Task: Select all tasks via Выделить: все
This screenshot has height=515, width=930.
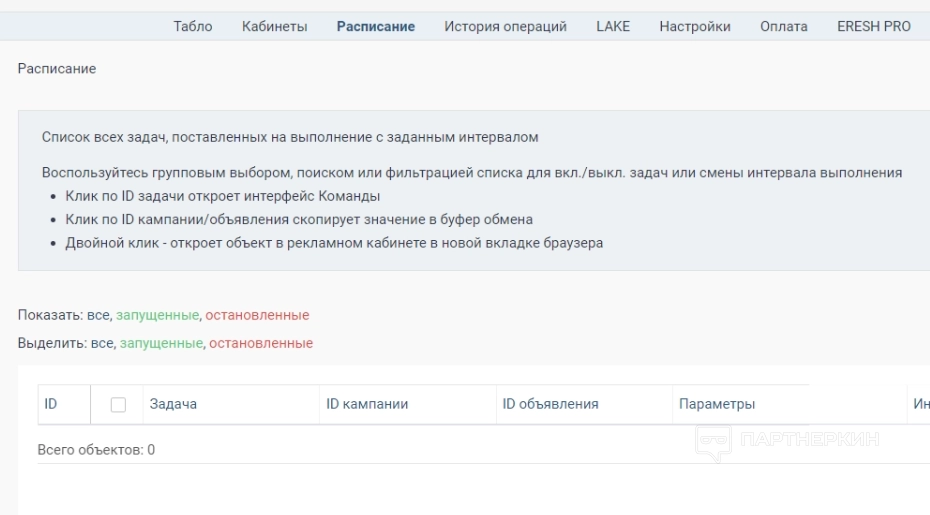Action: point(104,343)
